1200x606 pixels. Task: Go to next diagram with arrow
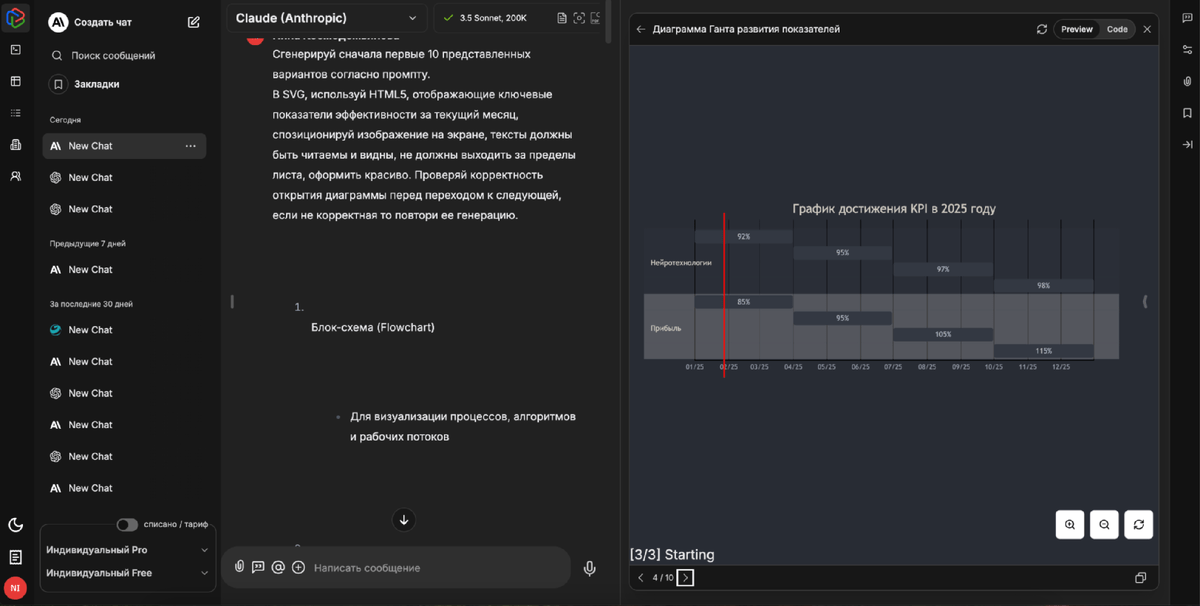click(685, 578)
